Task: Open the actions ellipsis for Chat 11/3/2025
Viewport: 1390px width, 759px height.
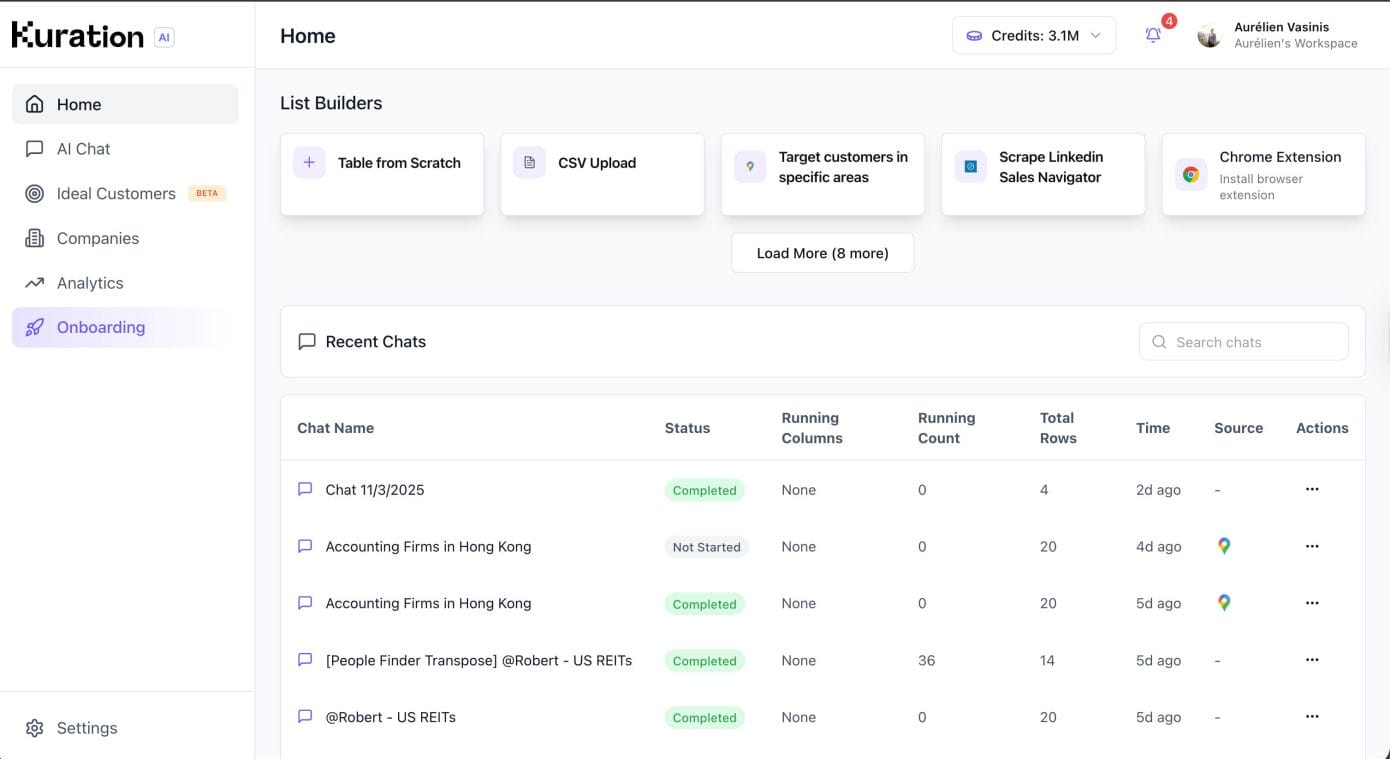Action: pos(1312,490)
